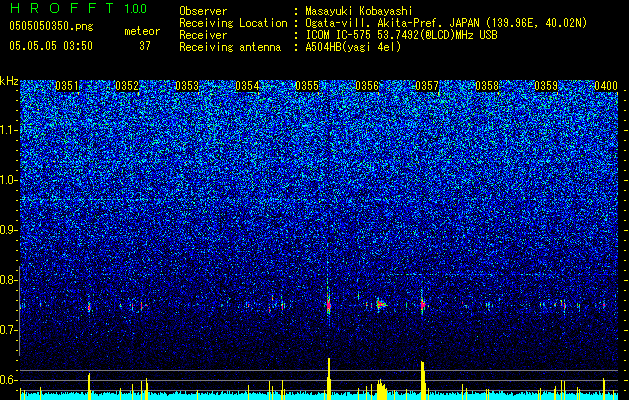This screenshot has width=629, height=400.
Task: Click the HROFFT title text
Action: 62,8
